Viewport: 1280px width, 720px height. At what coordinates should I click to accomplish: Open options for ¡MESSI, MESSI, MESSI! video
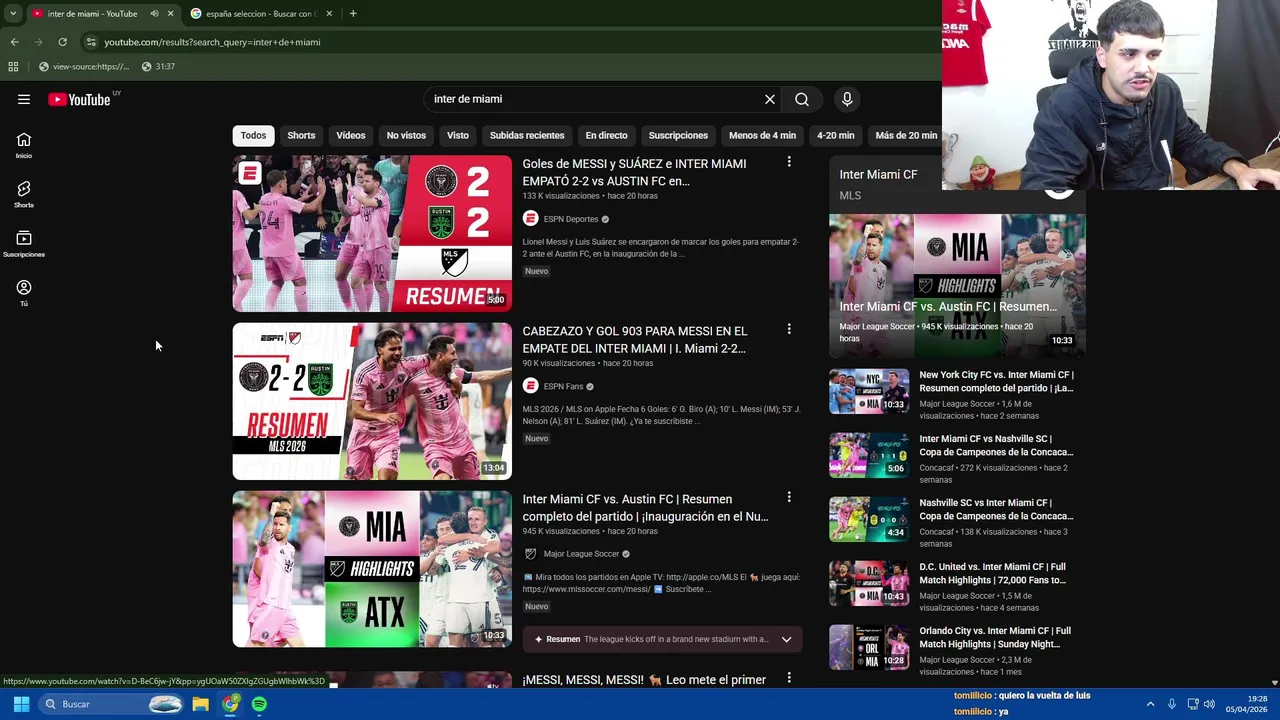pyautogui.click(x=789, y=678)
